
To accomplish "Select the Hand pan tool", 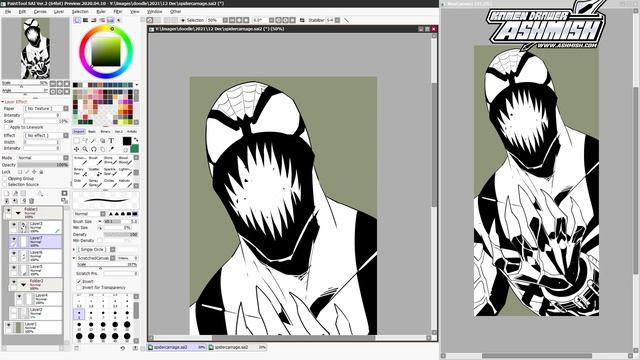I will coord(102,149).
